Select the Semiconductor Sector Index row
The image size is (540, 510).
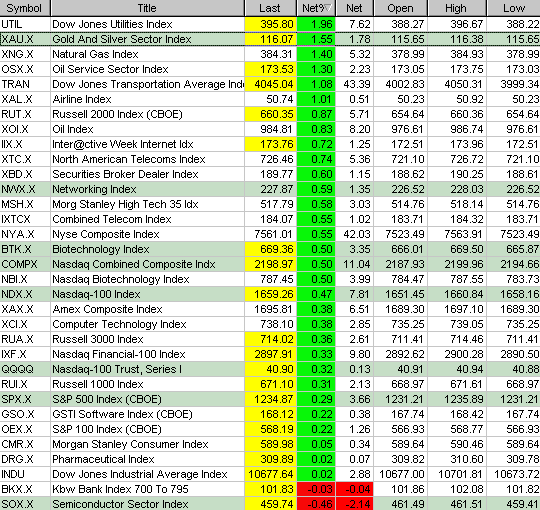pyautogui.click(x=270, y=504)
